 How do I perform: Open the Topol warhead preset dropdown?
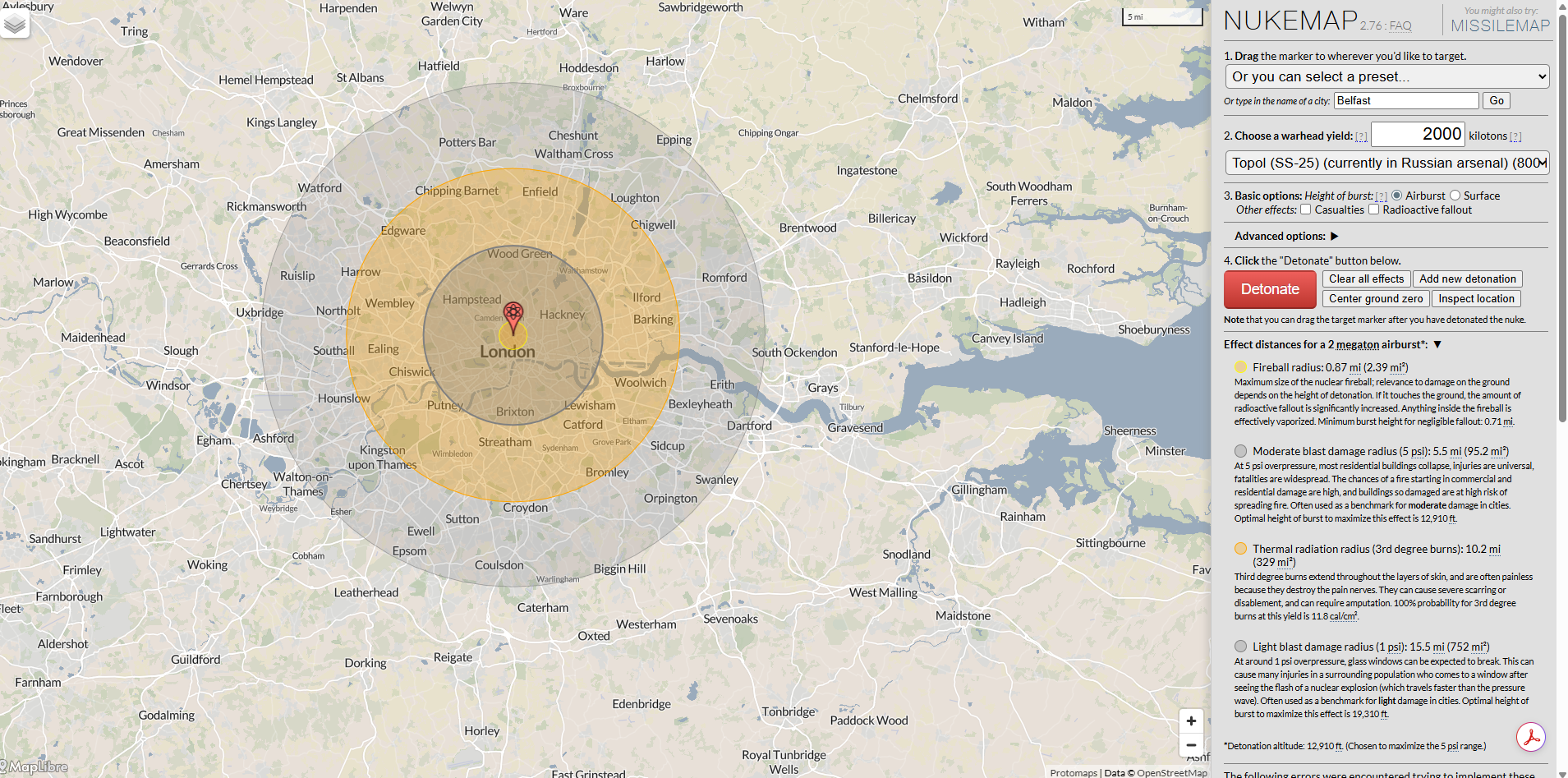tap(1387, 163)
